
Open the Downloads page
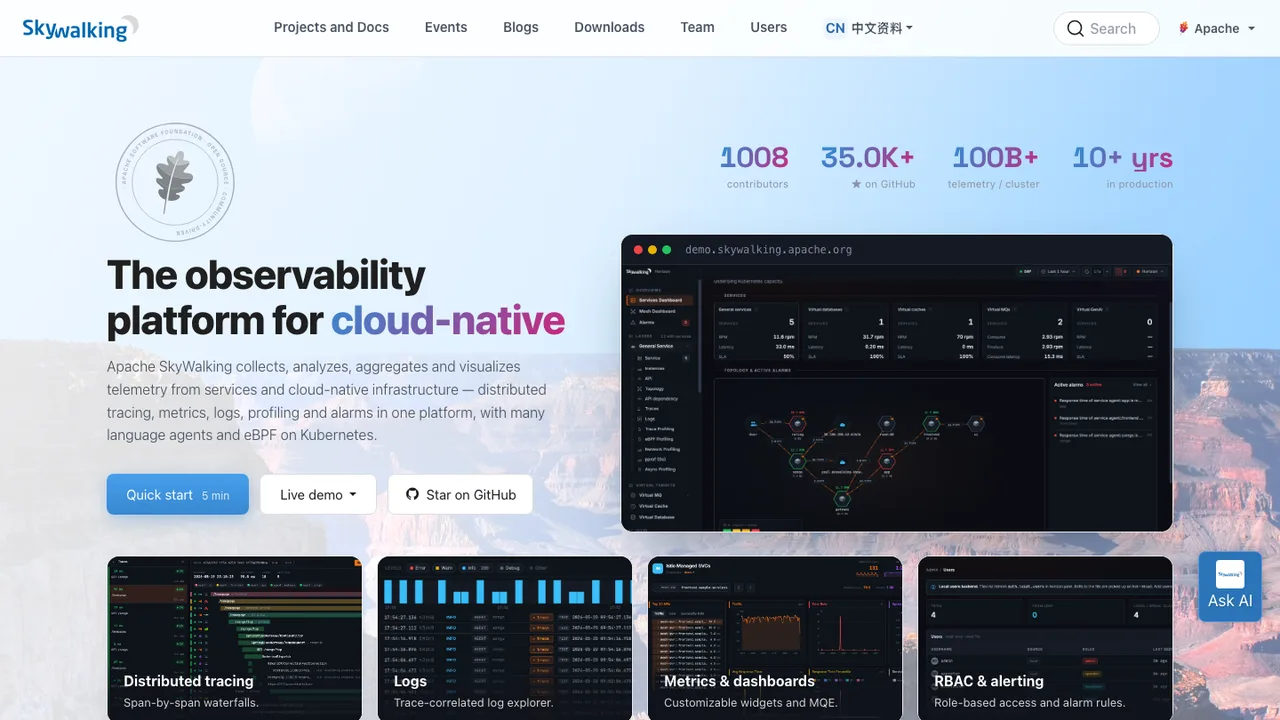pyautogui.click(x=609, y=28)
